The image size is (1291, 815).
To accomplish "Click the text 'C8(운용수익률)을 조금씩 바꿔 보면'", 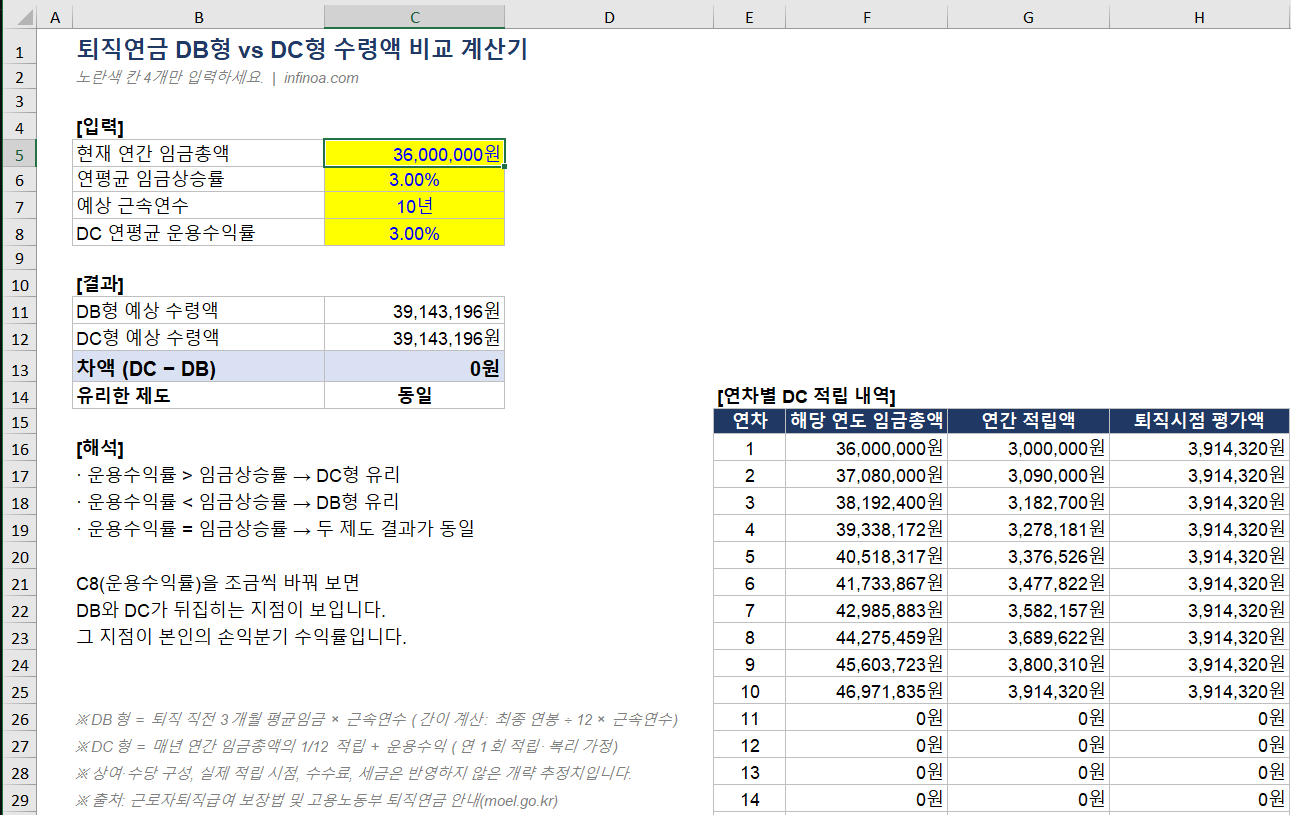I will click(x=217, y=583).
